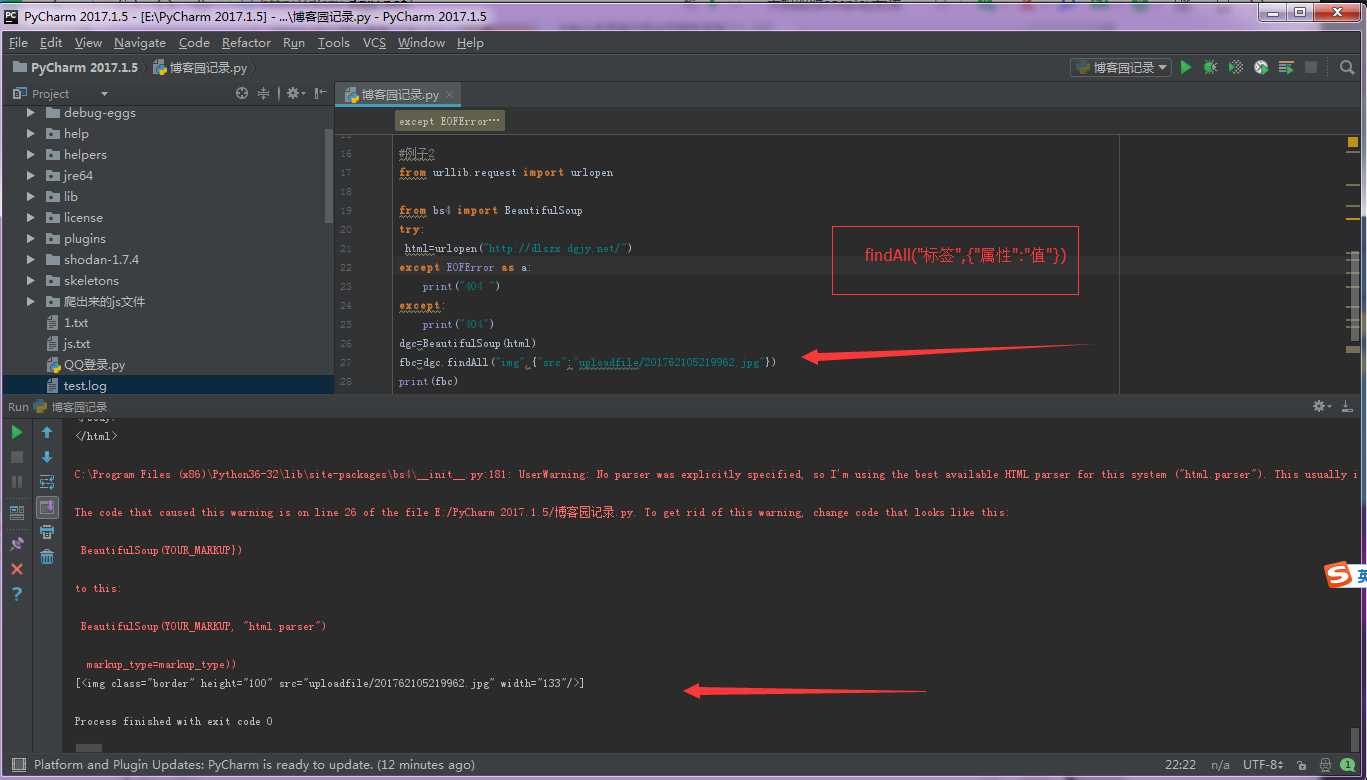Open the Tools menu
Screen dimensions: 1367x780
click(333, 42)
